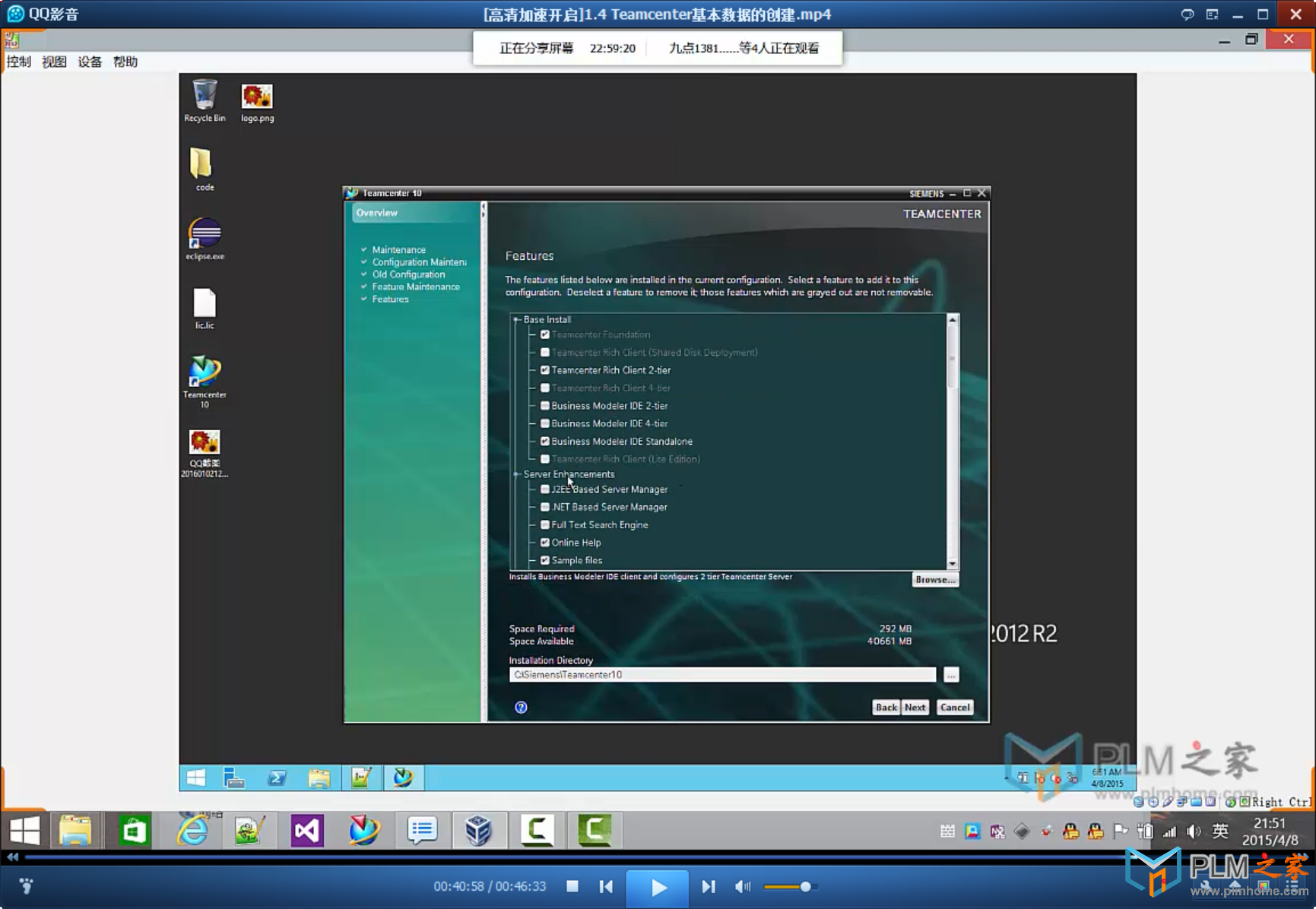Open File Explorer on the inner VM taskbar
Screen dimensions: 1316x909
tap(319, 778)
